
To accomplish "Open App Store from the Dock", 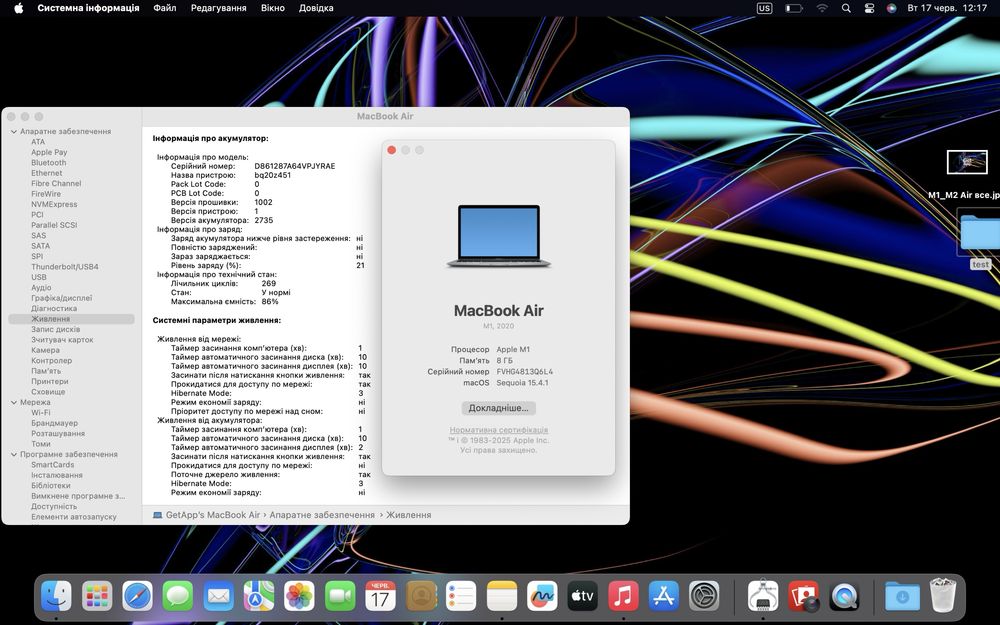I will point(664,596).
